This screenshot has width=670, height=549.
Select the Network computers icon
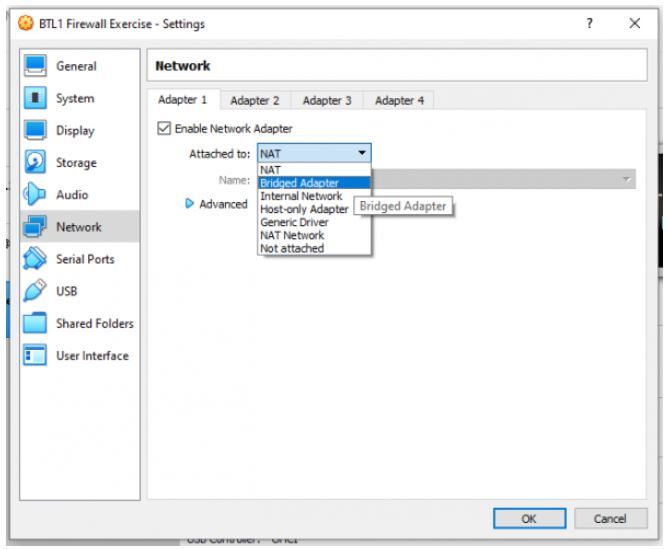point(35,226)
